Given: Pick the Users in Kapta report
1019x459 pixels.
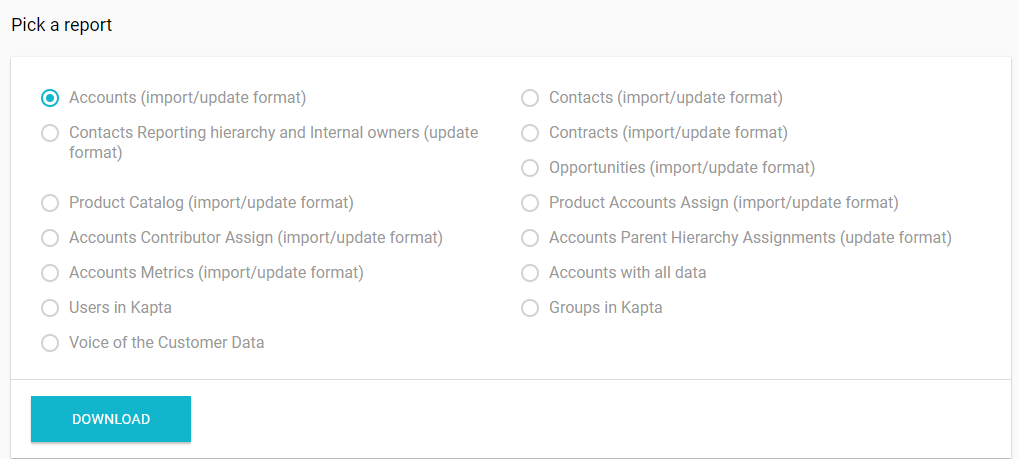Looking at the screenshot, I should [50, 308].
